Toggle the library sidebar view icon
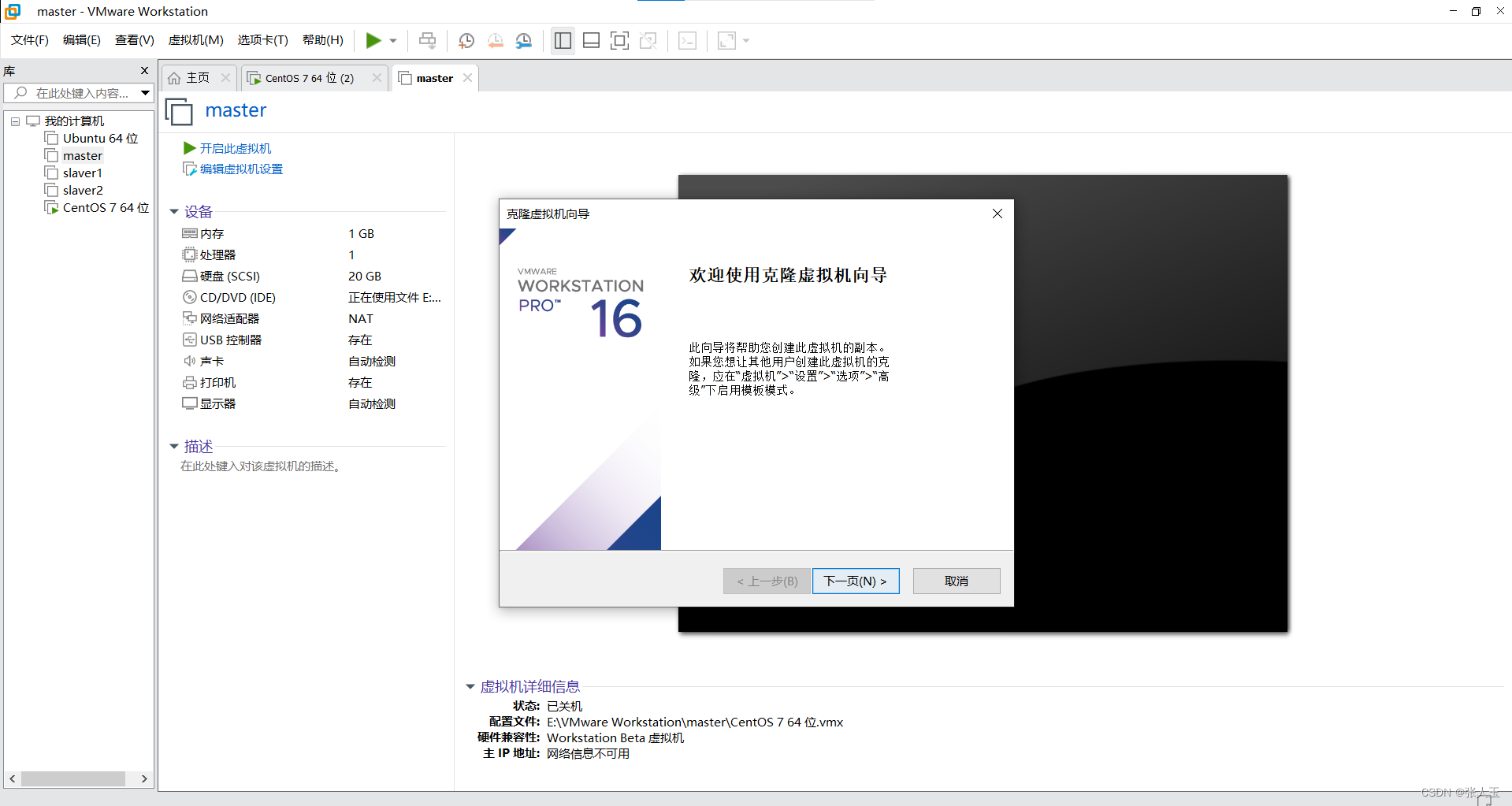1512x806 pixels. tap(563, 40)
